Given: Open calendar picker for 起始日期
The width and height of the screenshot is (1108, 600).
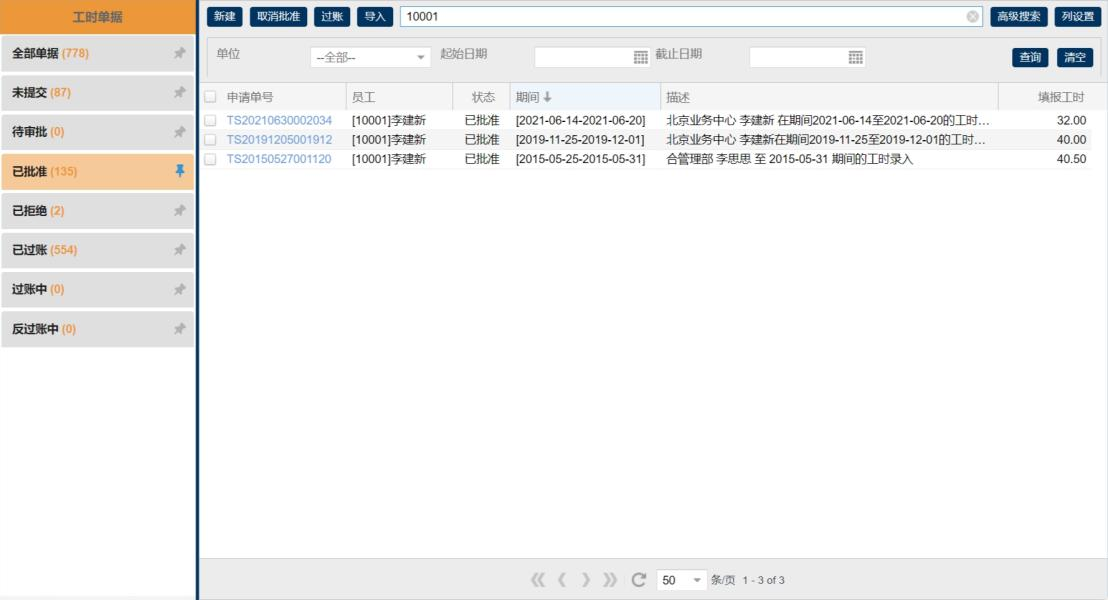Looking at the screenshot, I should coord(641,58).
